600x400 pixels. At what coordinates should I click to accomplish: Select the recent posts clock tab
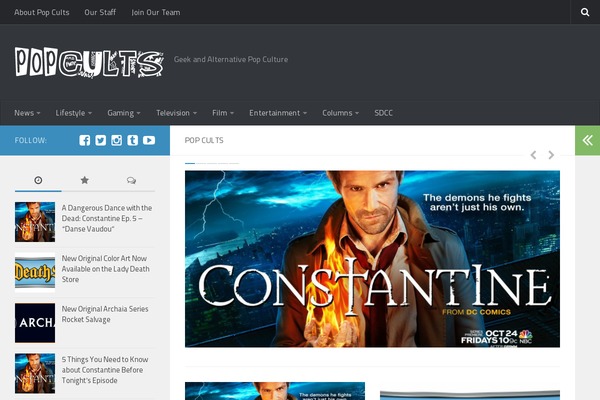(38, 180)
